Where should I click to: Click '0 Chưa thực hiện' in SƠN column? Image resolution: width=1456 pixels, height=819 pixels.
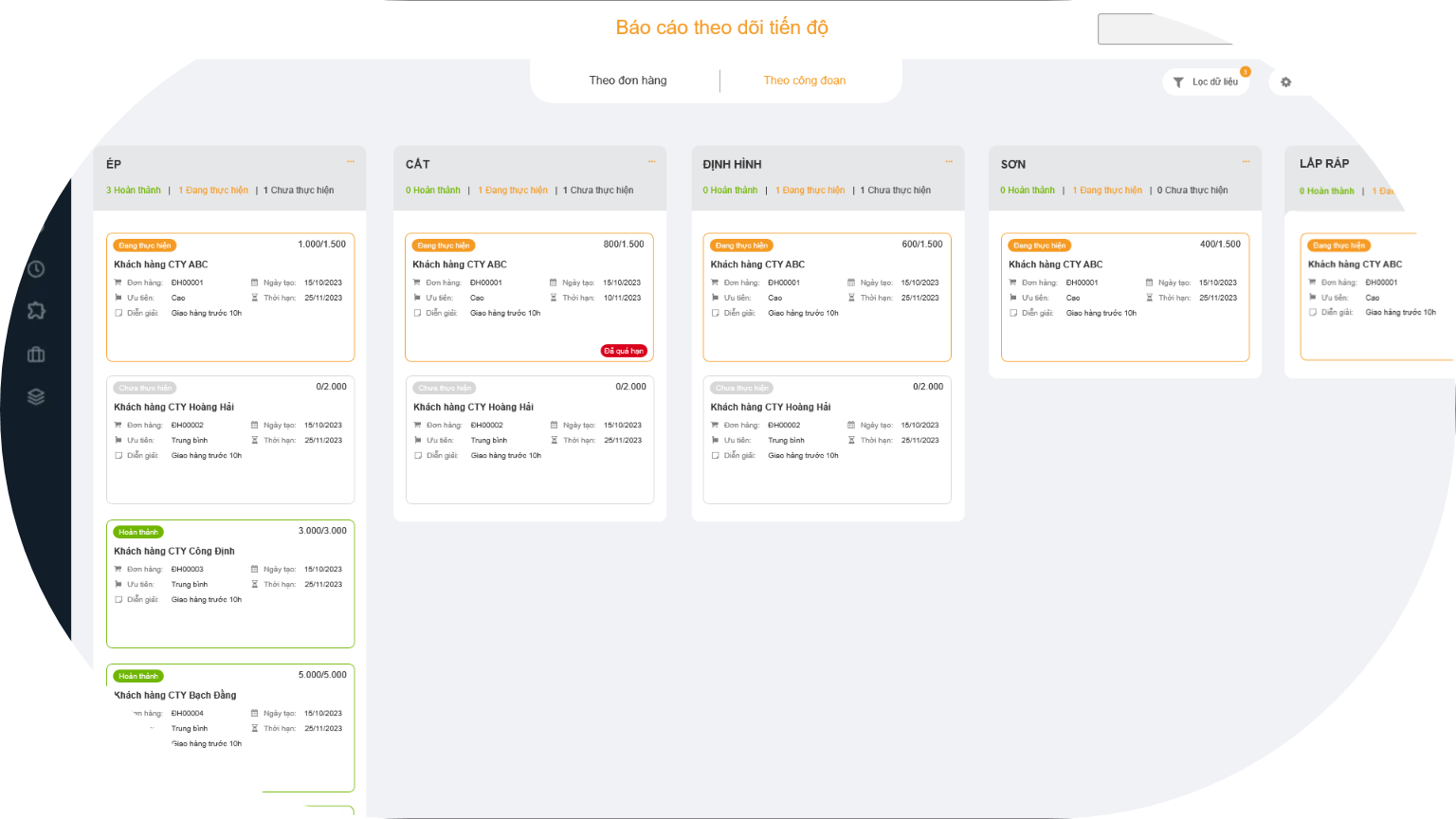point(1192,191)
